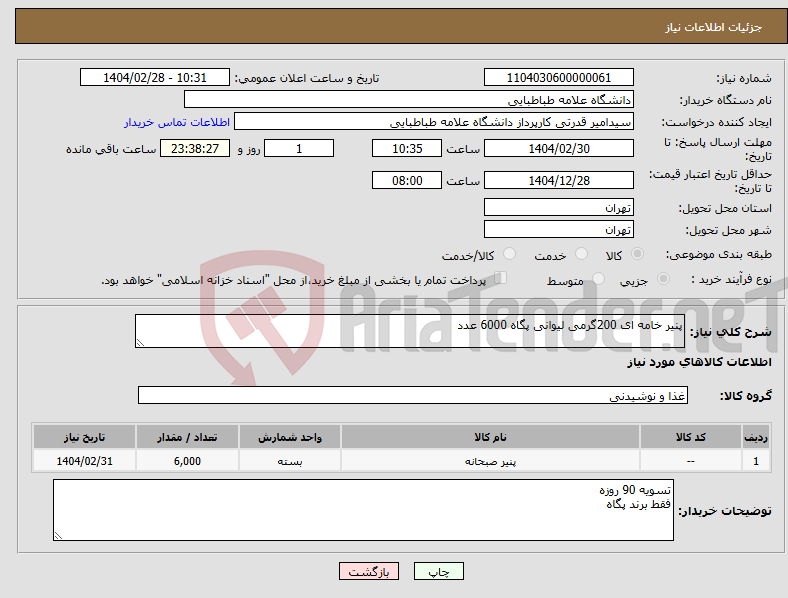Click the price validity date 1404/12/28

click(559, 180)
